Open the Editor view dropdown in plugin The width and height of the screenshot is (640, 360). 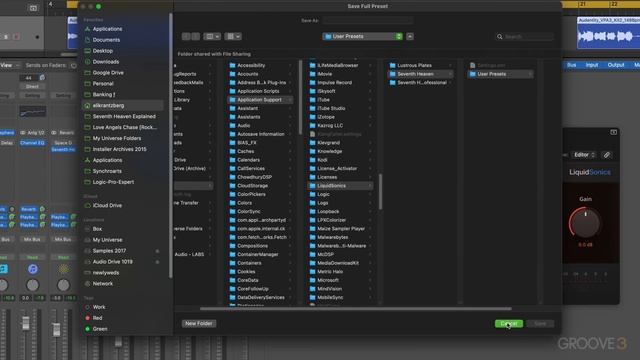coord(584,155)
